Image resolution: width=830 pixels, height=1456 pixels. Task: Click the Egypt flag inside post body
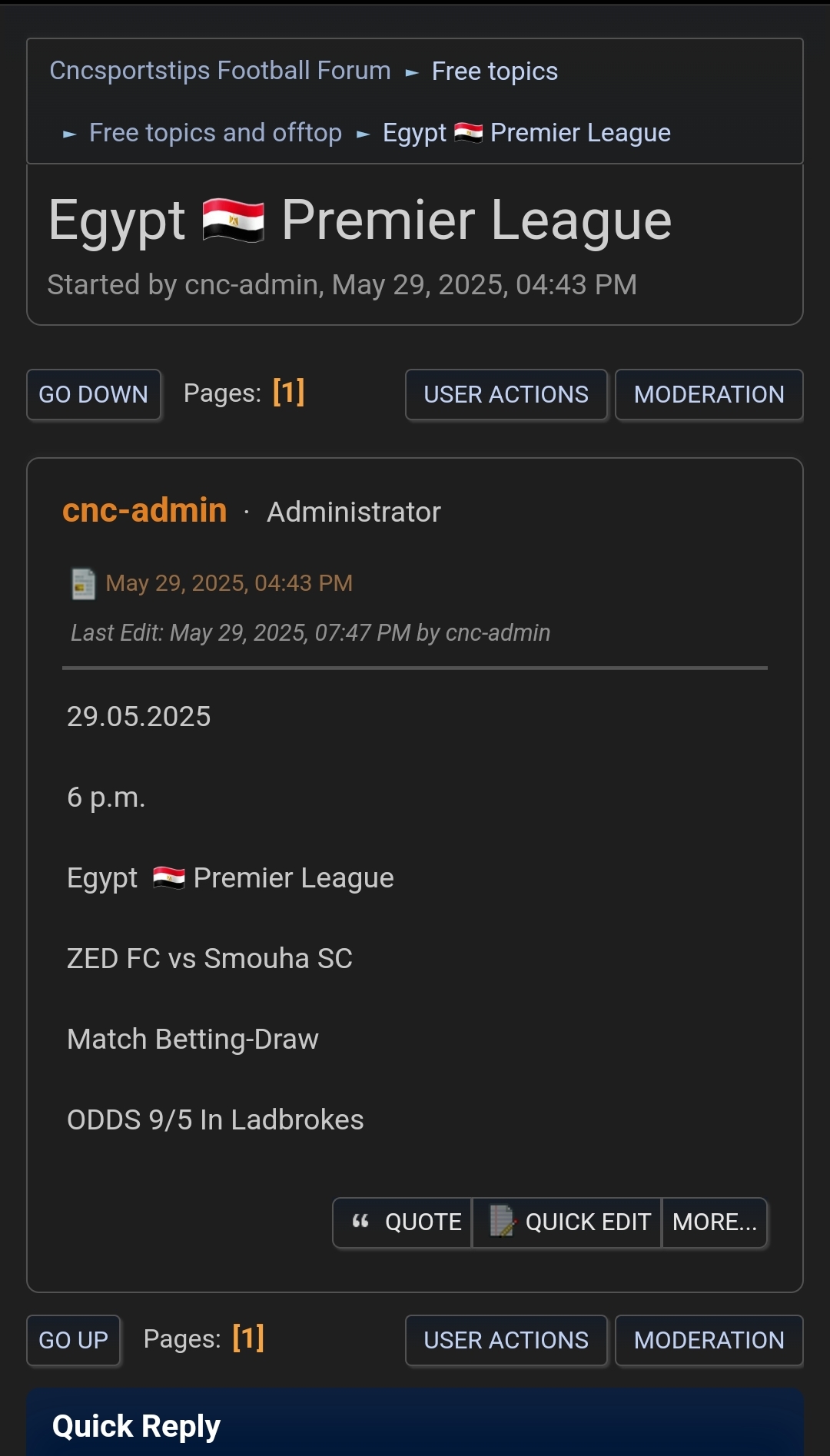(169, 877)
